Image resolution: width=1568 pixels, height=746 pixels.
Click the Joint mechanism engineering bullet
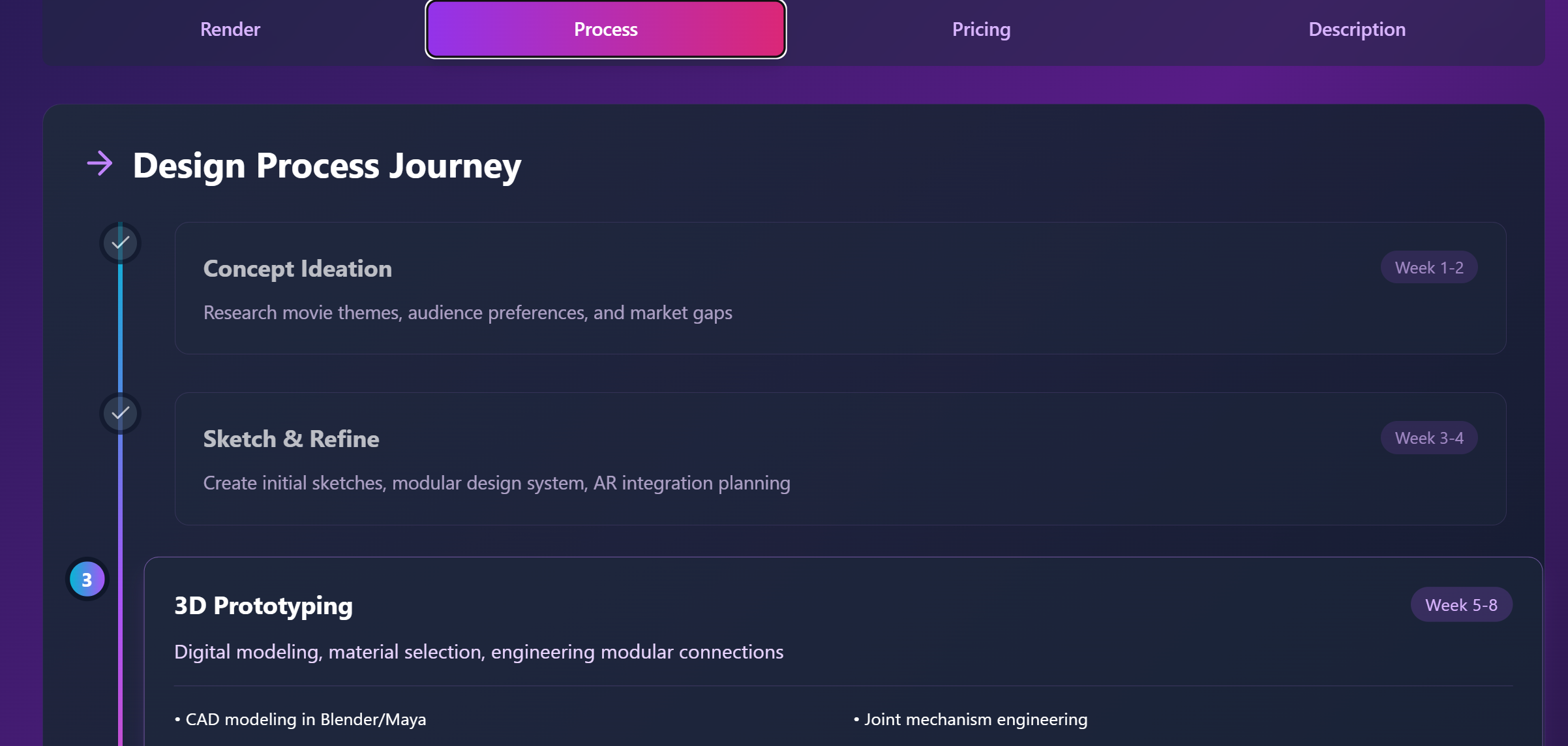point(971,719)
